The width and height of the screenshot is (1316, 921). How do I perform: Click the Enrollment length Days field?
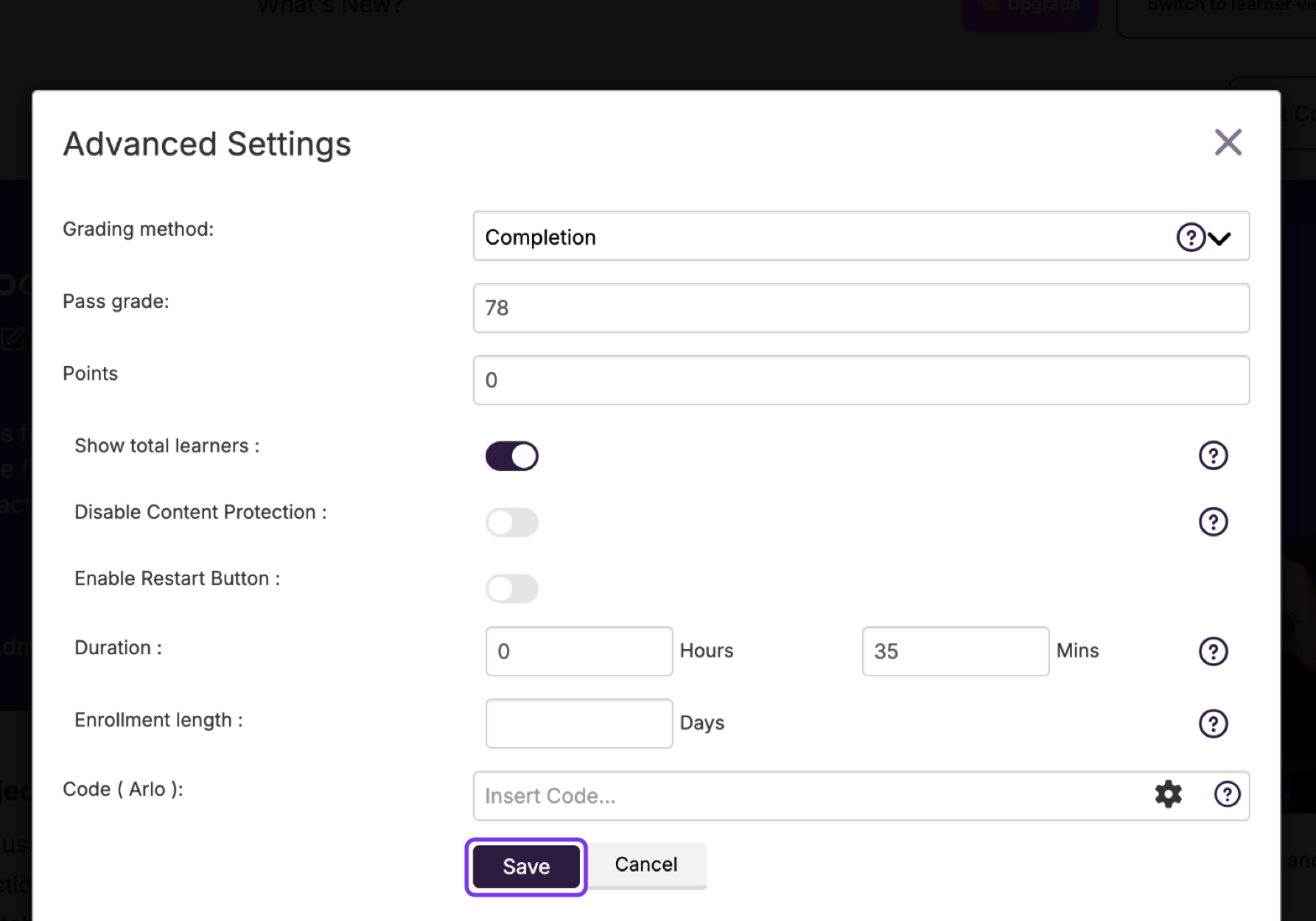[x=579, y=724]
